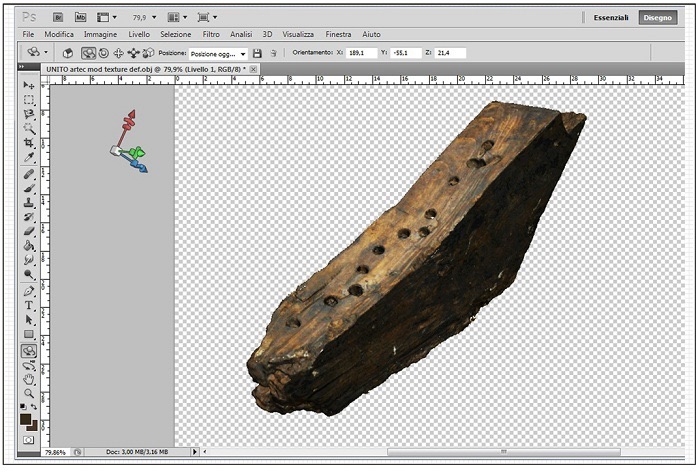Select the Eraser tool
Viewport: 700px width, 472px height.
29,231
